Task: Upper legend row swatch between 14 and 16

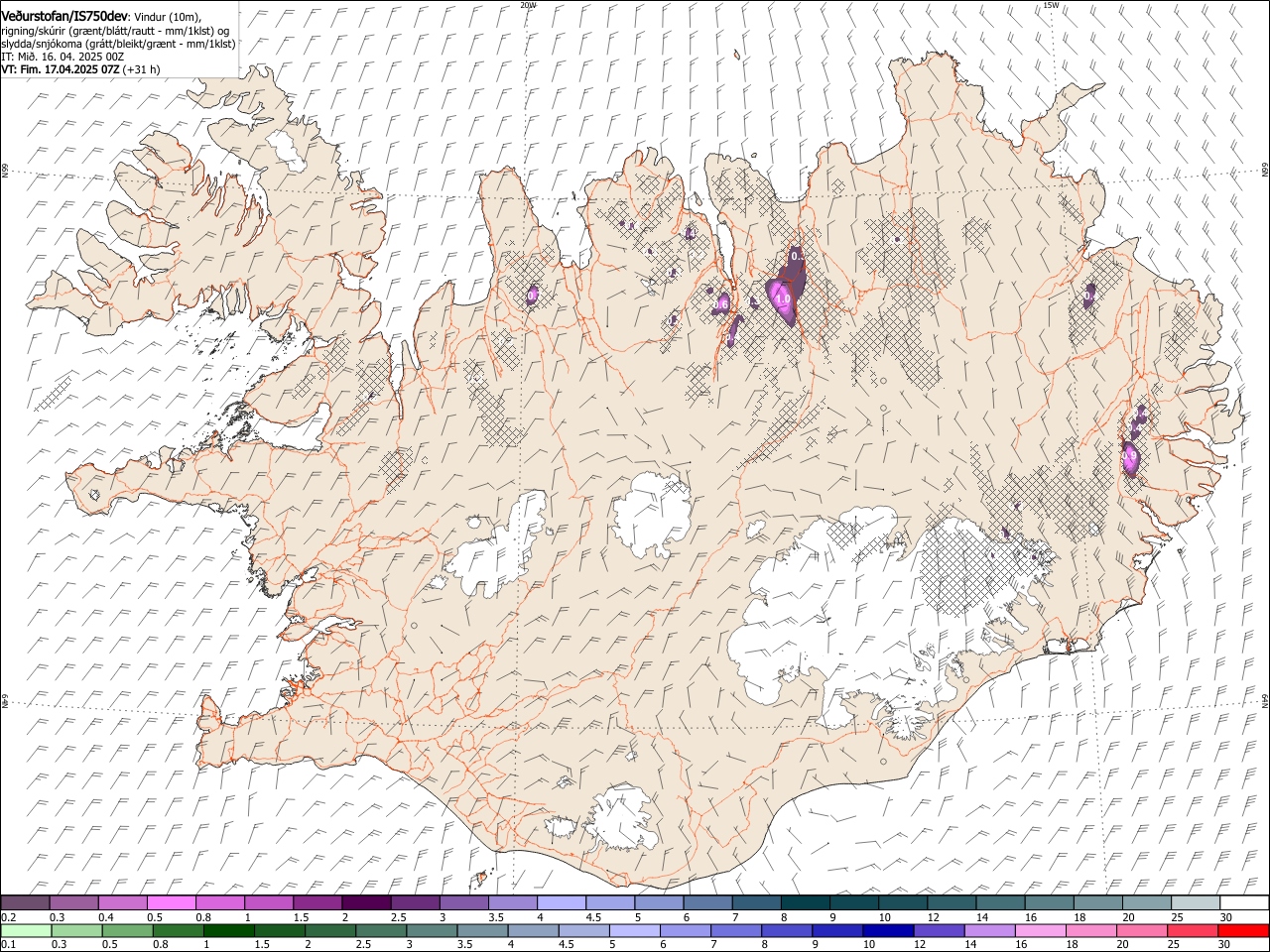Action: coord(1000,902)
